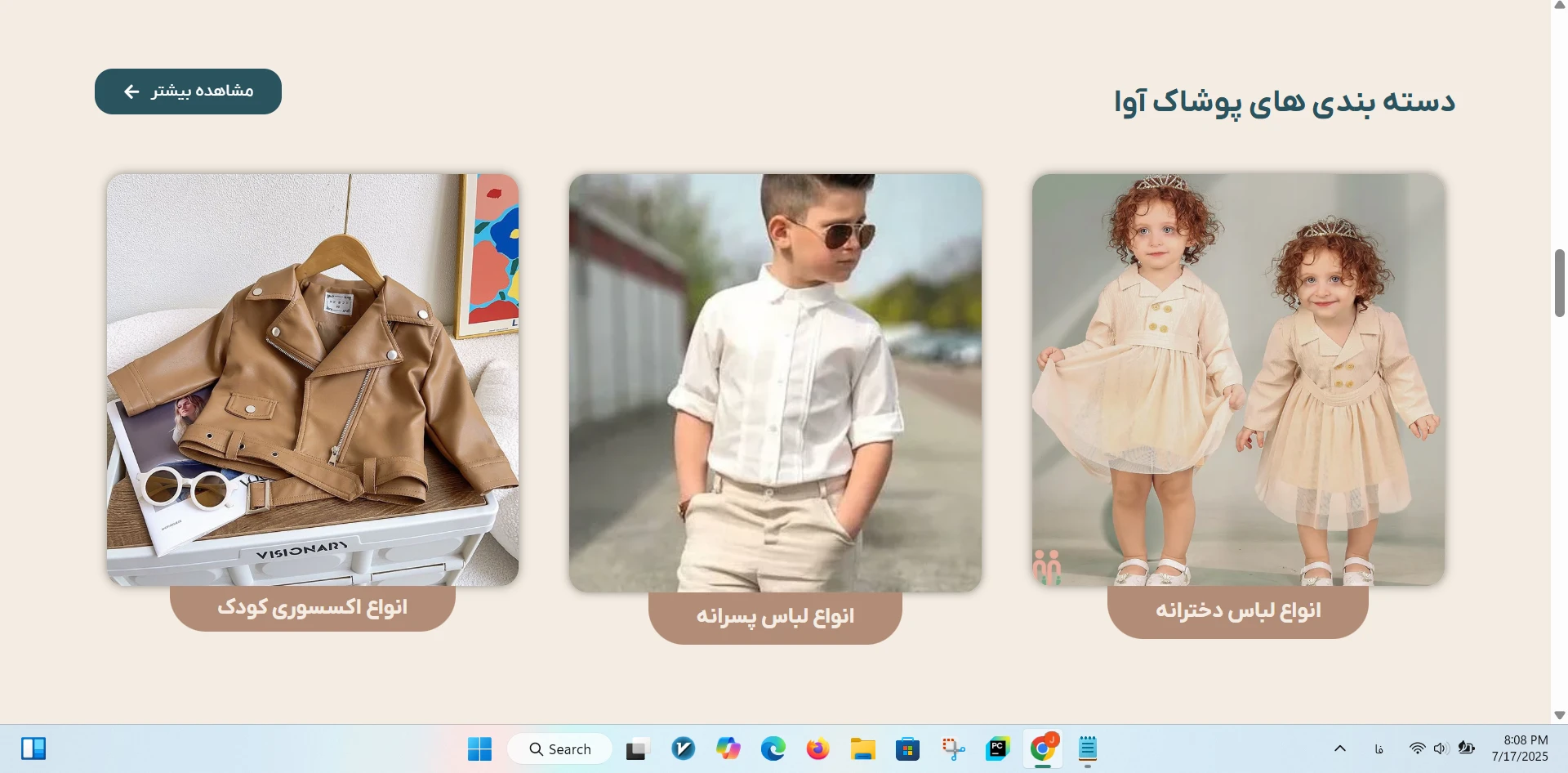Click the page vertical scrollbar thumb

point(1559,283)
